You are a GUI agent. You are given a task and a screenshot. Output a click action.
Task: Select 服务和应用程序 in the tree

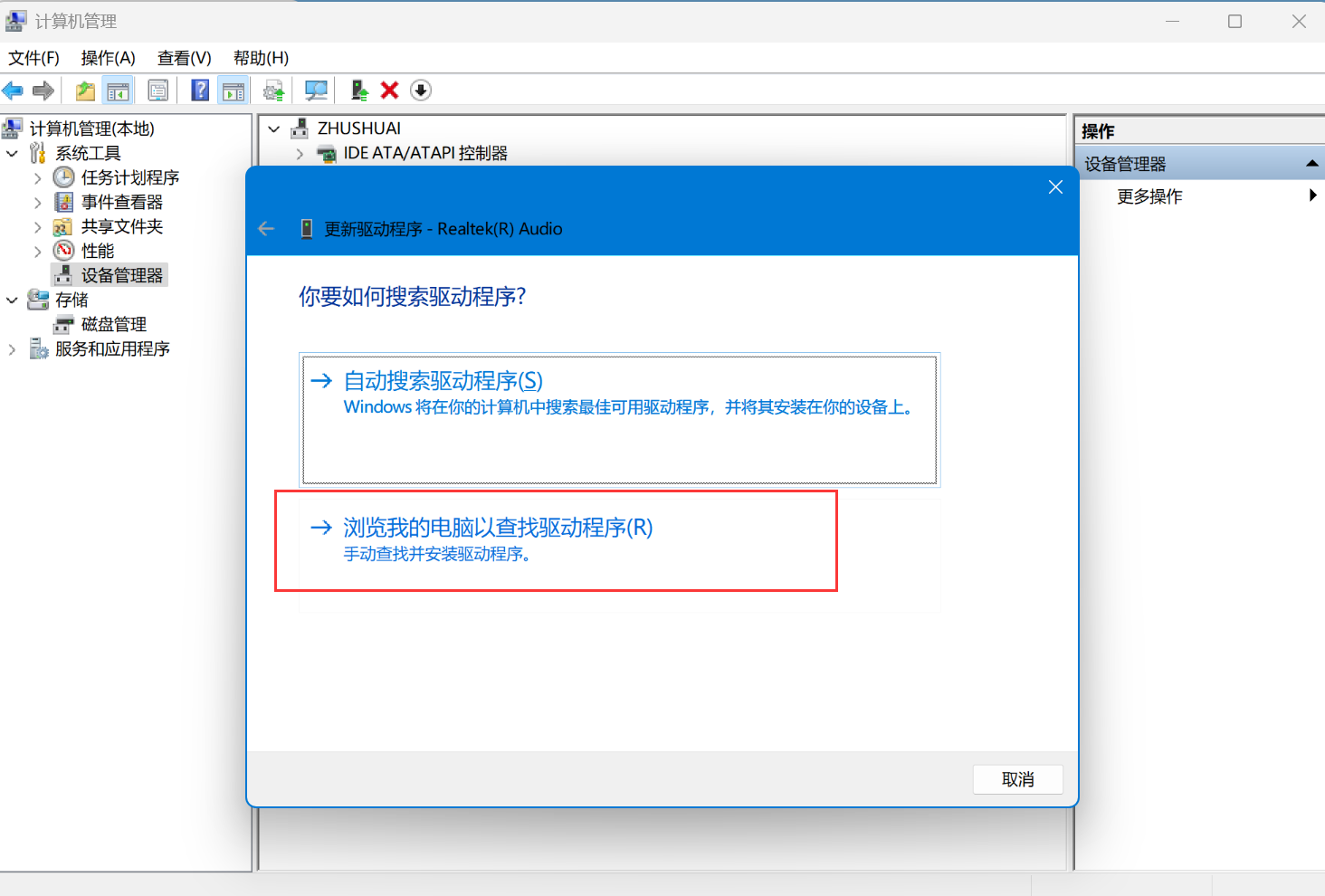(x=112, y=348)
